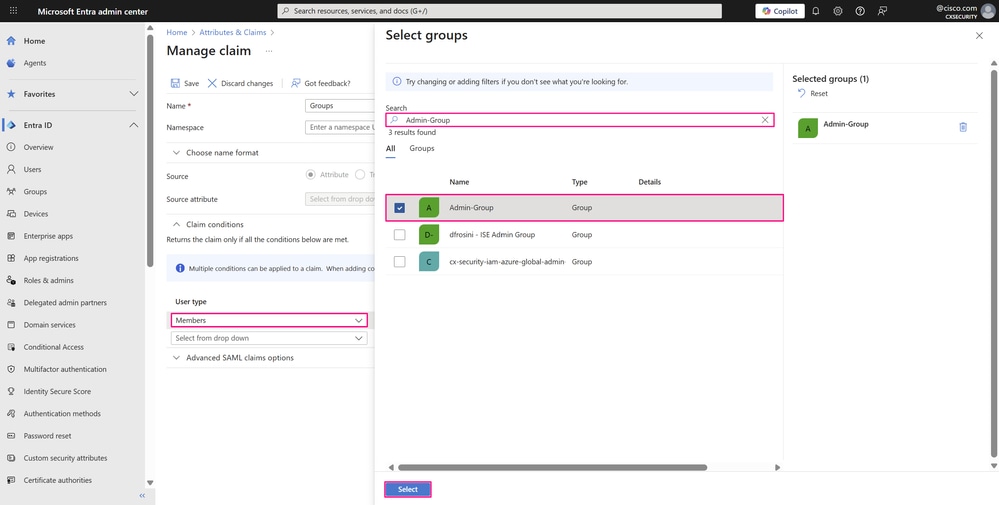Open Delegated admin partners
The height and width of the screenshot is (505, 999).
(65, 302)
